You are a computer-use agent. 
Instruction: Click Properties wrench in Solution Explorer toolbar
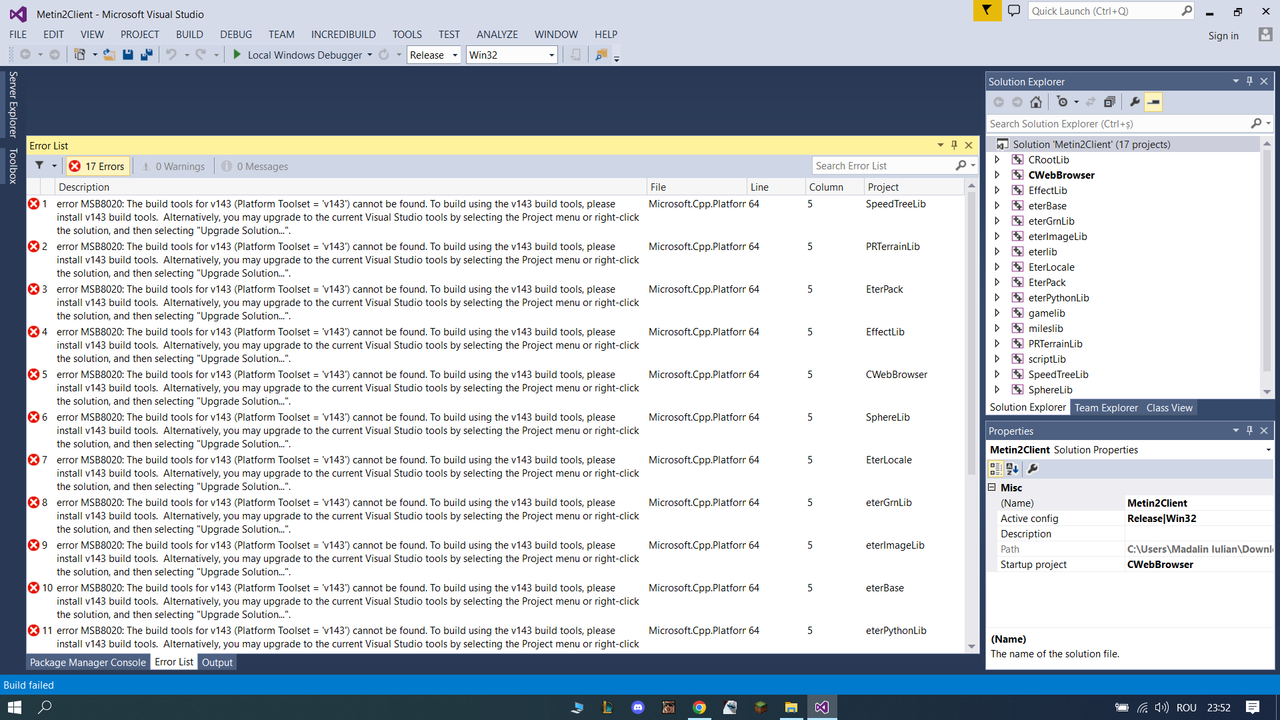click(1135, 102)
